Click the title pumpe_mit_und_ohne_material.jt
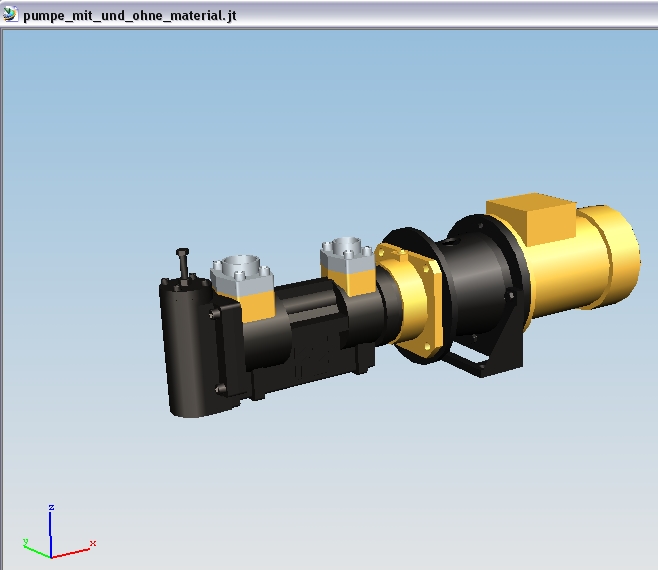 pyautogui.click(x=130, y=16)
